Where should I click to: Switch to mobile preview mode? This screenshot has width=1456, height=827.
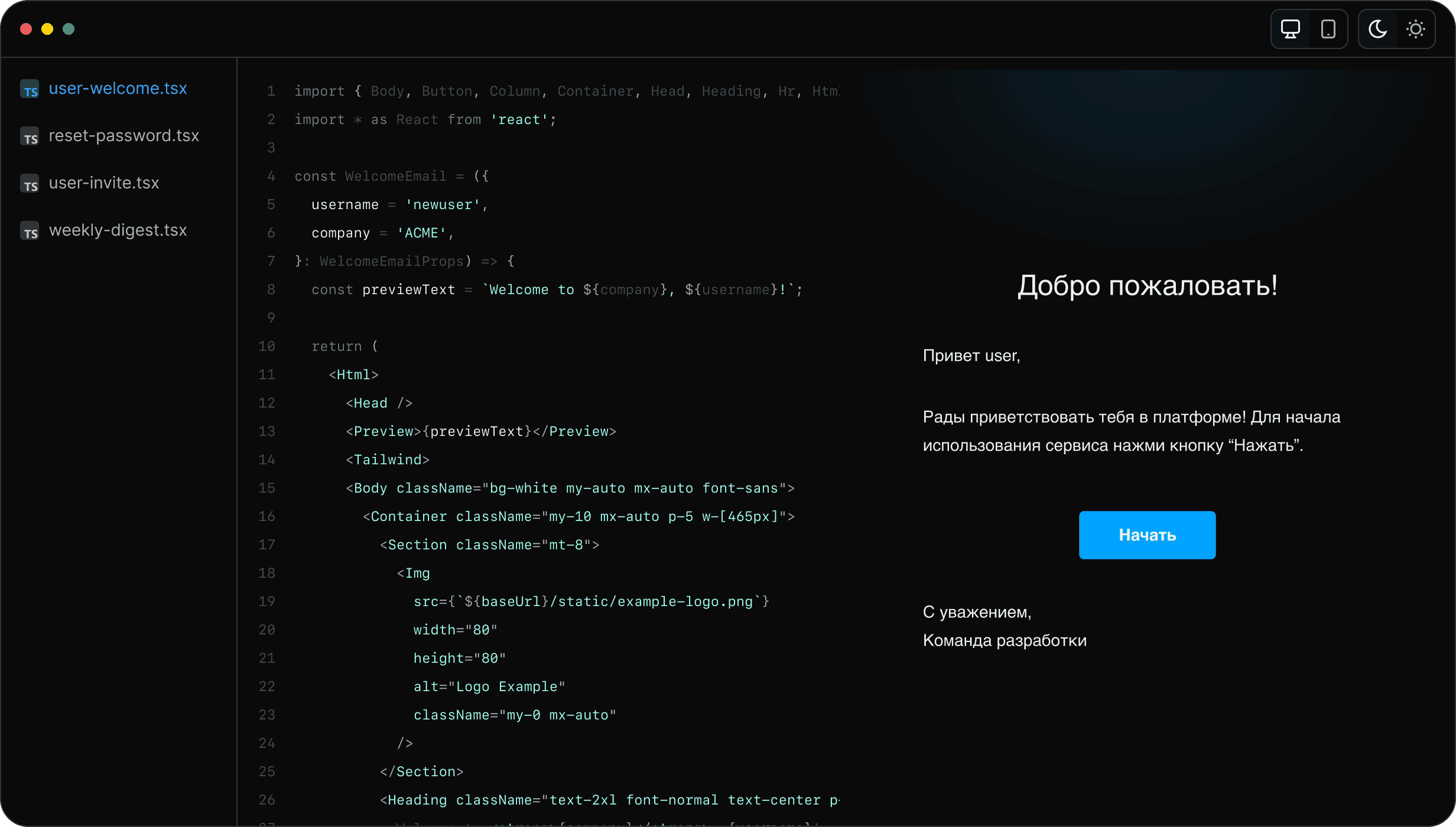[x=1328, y=29]
